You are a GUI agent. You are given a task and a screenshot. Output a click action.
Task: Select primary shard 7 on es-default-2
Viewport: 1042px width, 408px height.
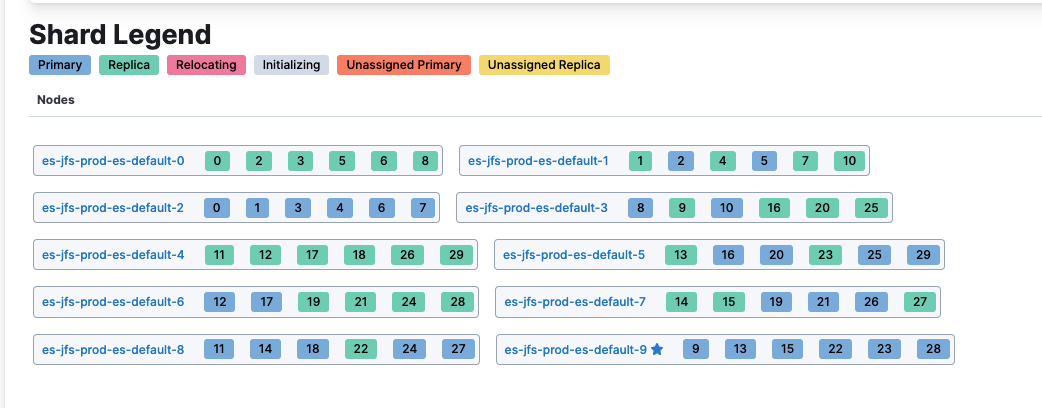point(423,208)
